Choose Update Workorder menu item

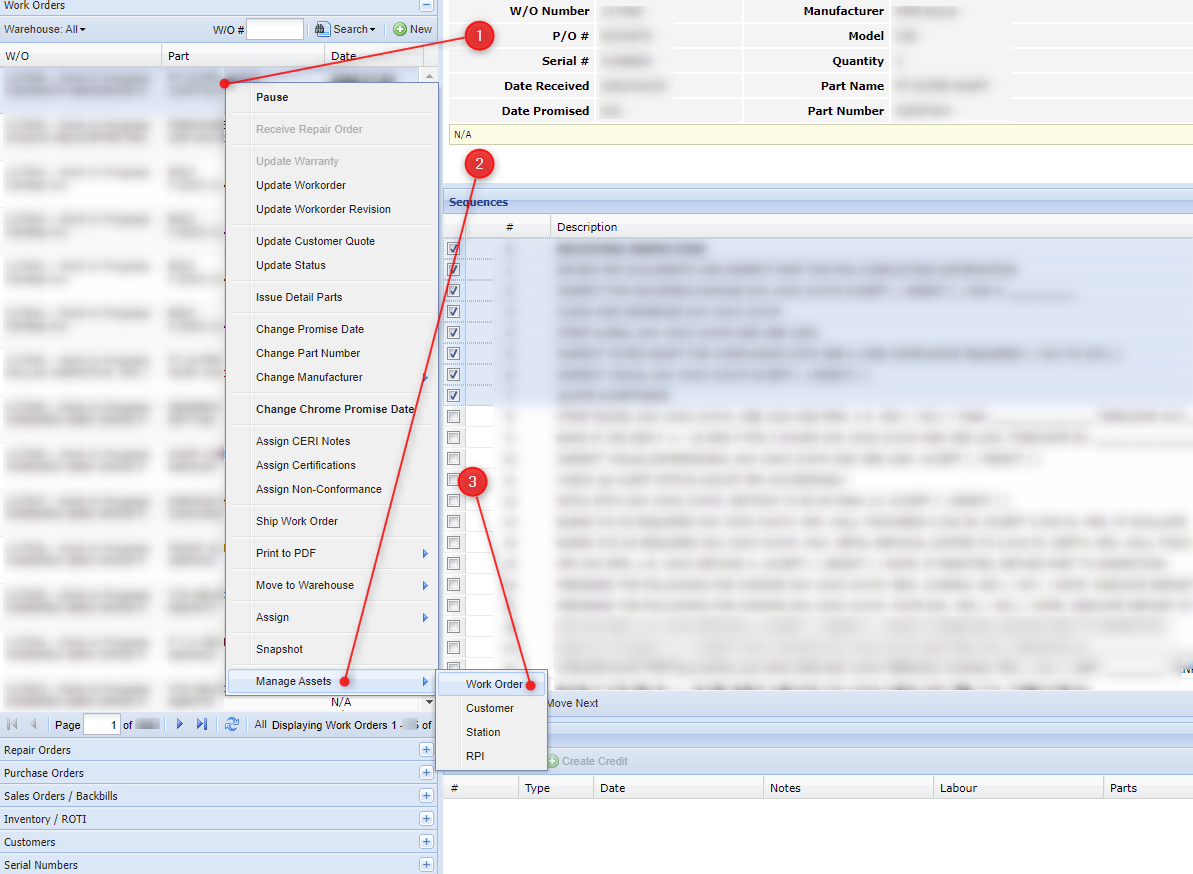[x=332, y=185]
